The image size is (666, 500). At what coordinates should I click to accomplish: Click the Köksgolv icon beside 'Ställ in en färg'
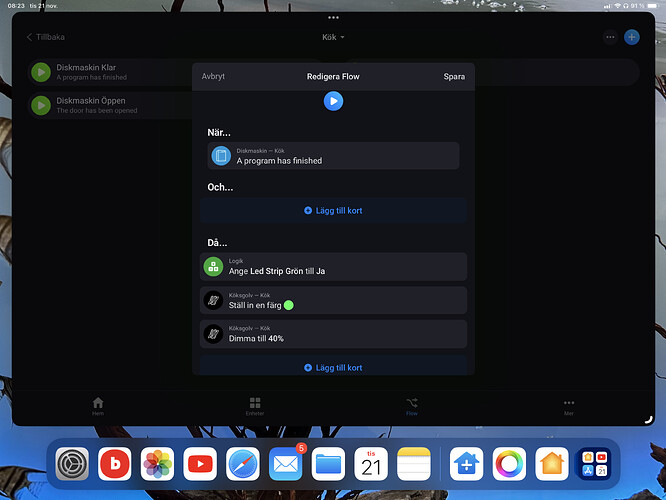213,300
